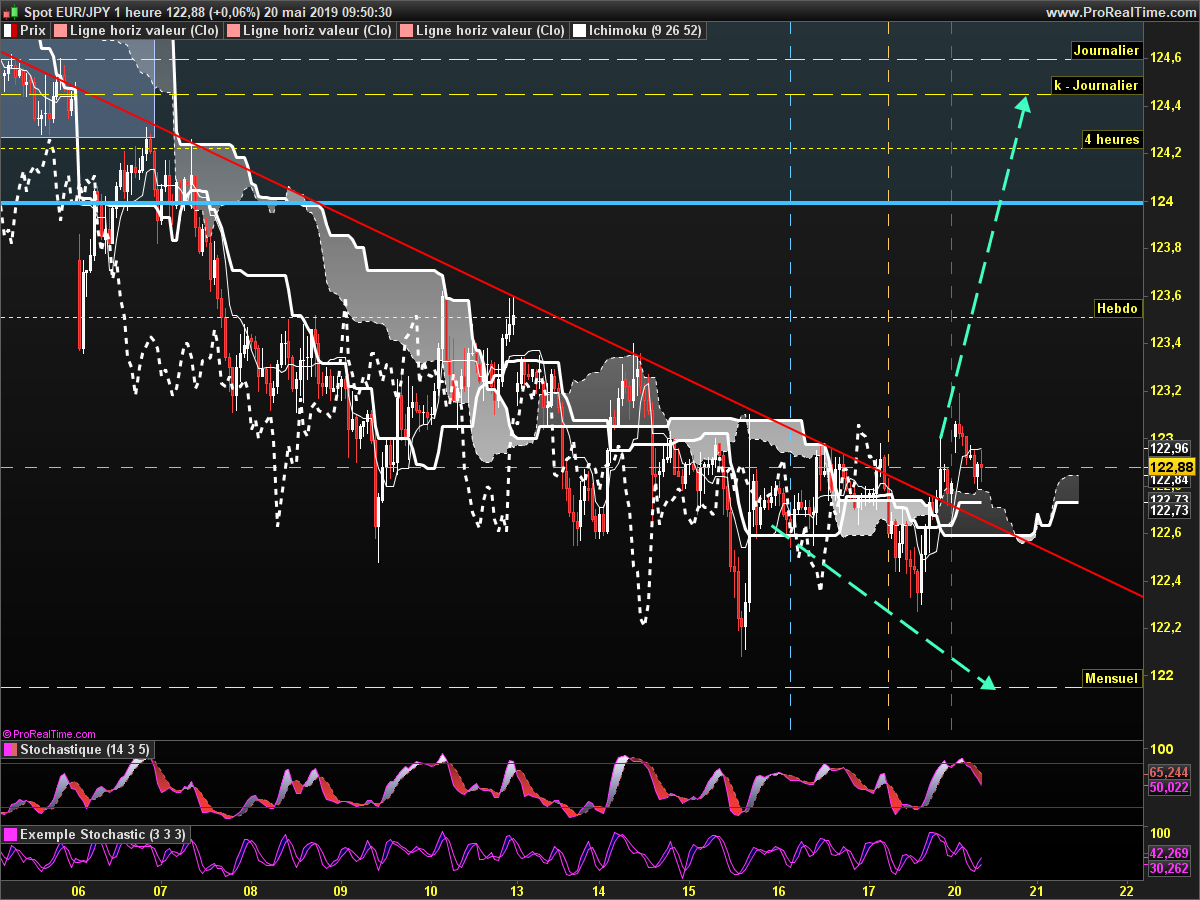Image resolution: width=1200 pixels, height=900 pixels.
Task: Click the upward green dashed arrow head
Action: click(x=1024, y=103)
